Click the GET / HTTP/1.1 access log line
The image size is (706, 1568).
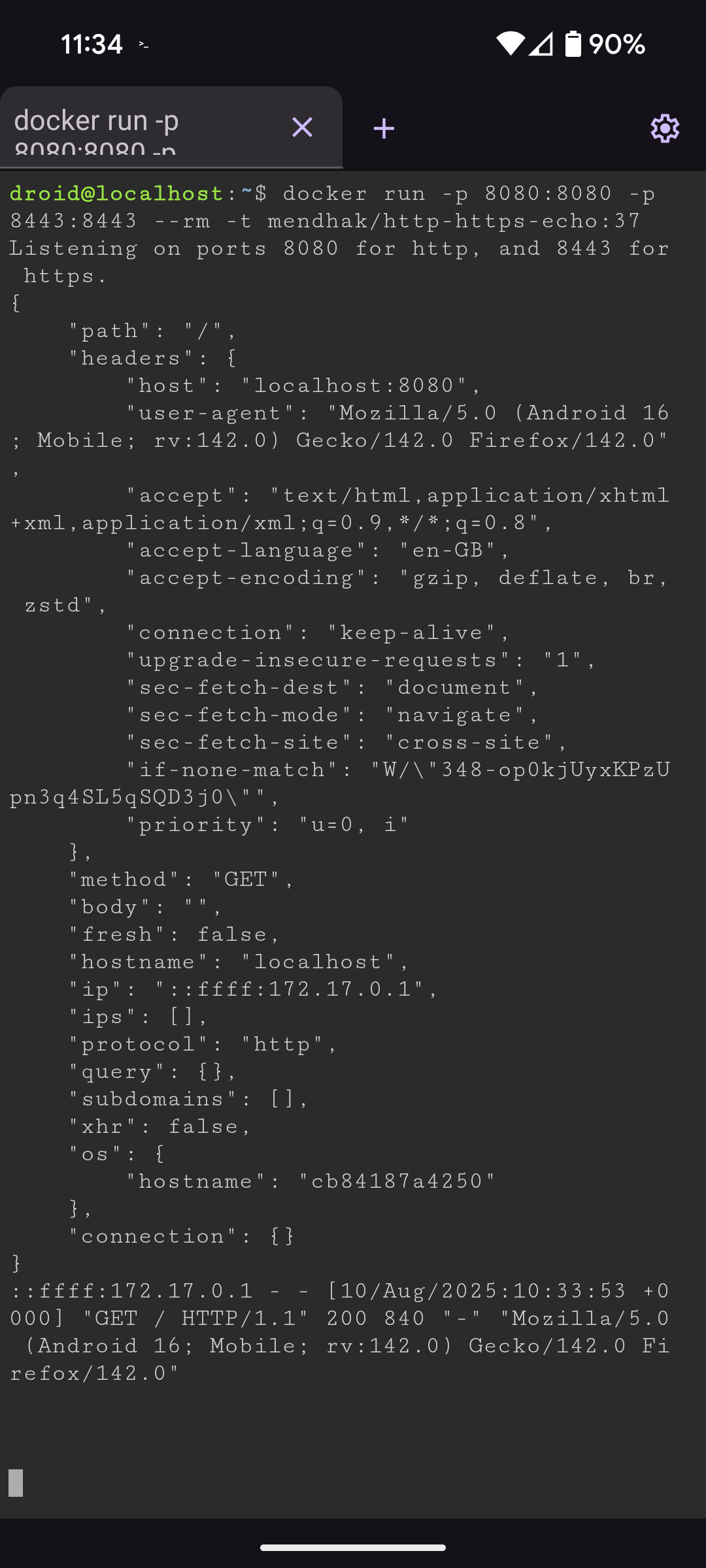click(x=339, y=1331)
